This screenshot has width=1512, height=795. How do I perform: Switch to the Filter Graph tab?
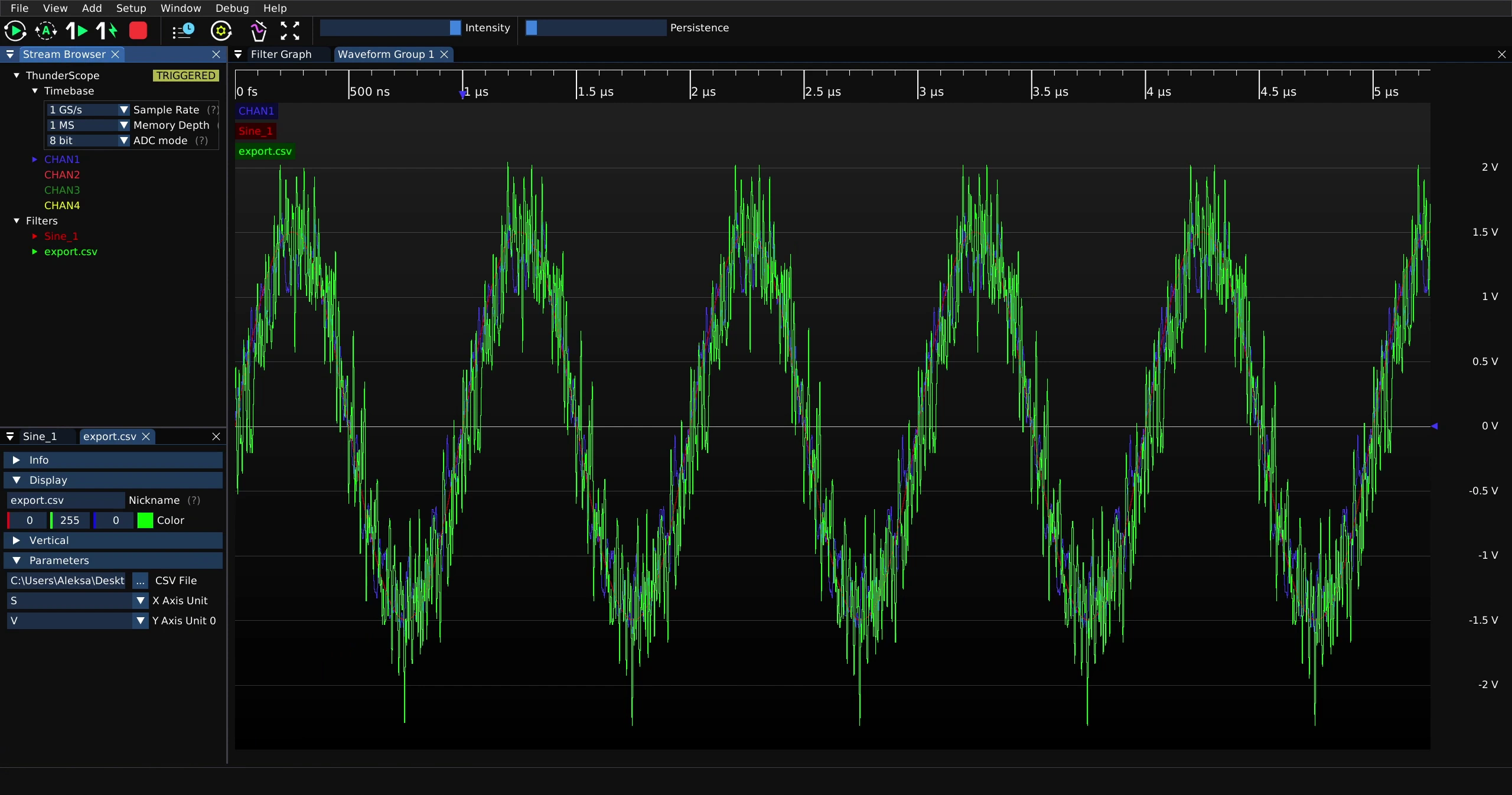coord(281,54)
